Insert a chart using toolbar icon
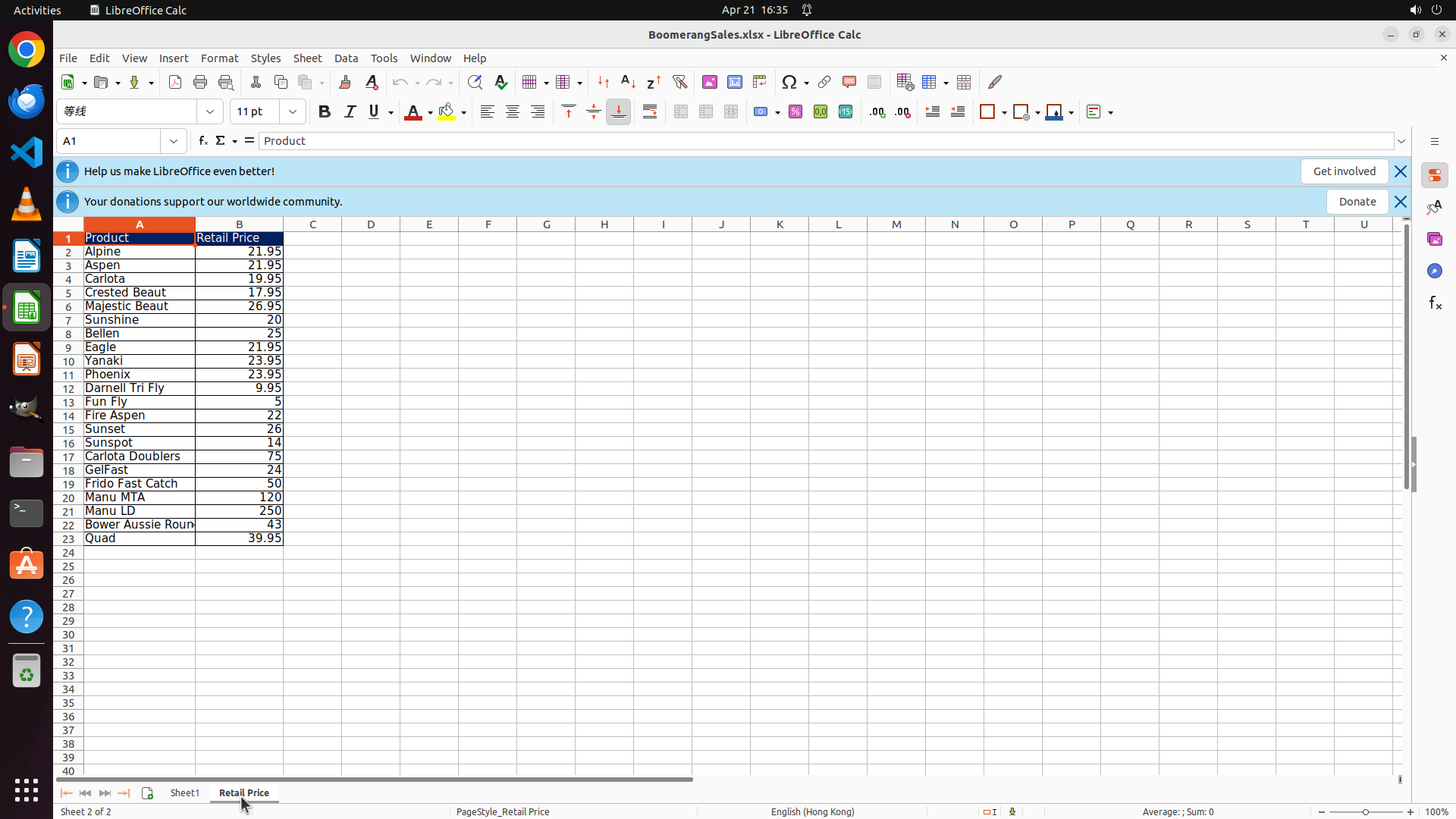This screenshot has height=819, width=1456. pyautogui.click(x=734, y=83)
